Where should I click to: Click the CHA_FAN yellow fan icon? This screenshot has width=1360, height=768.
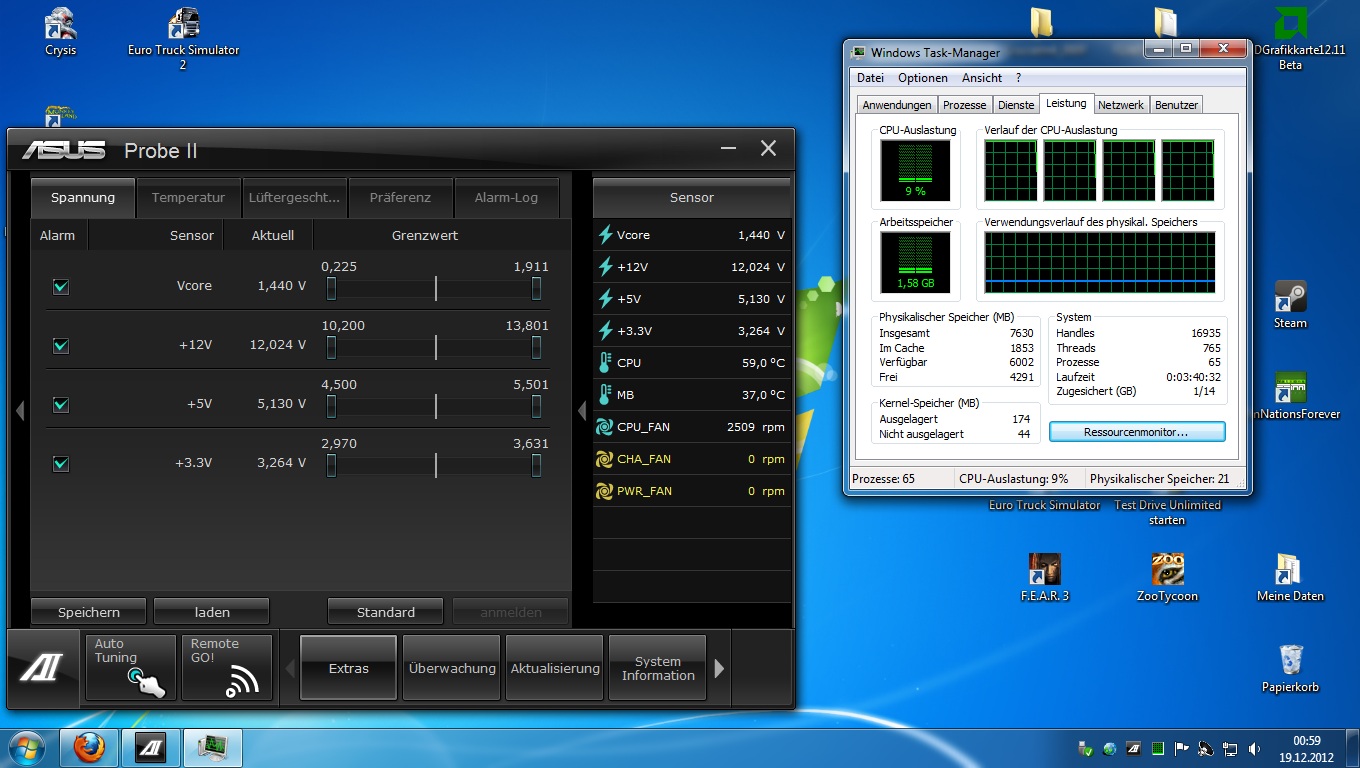pos(605,459)
